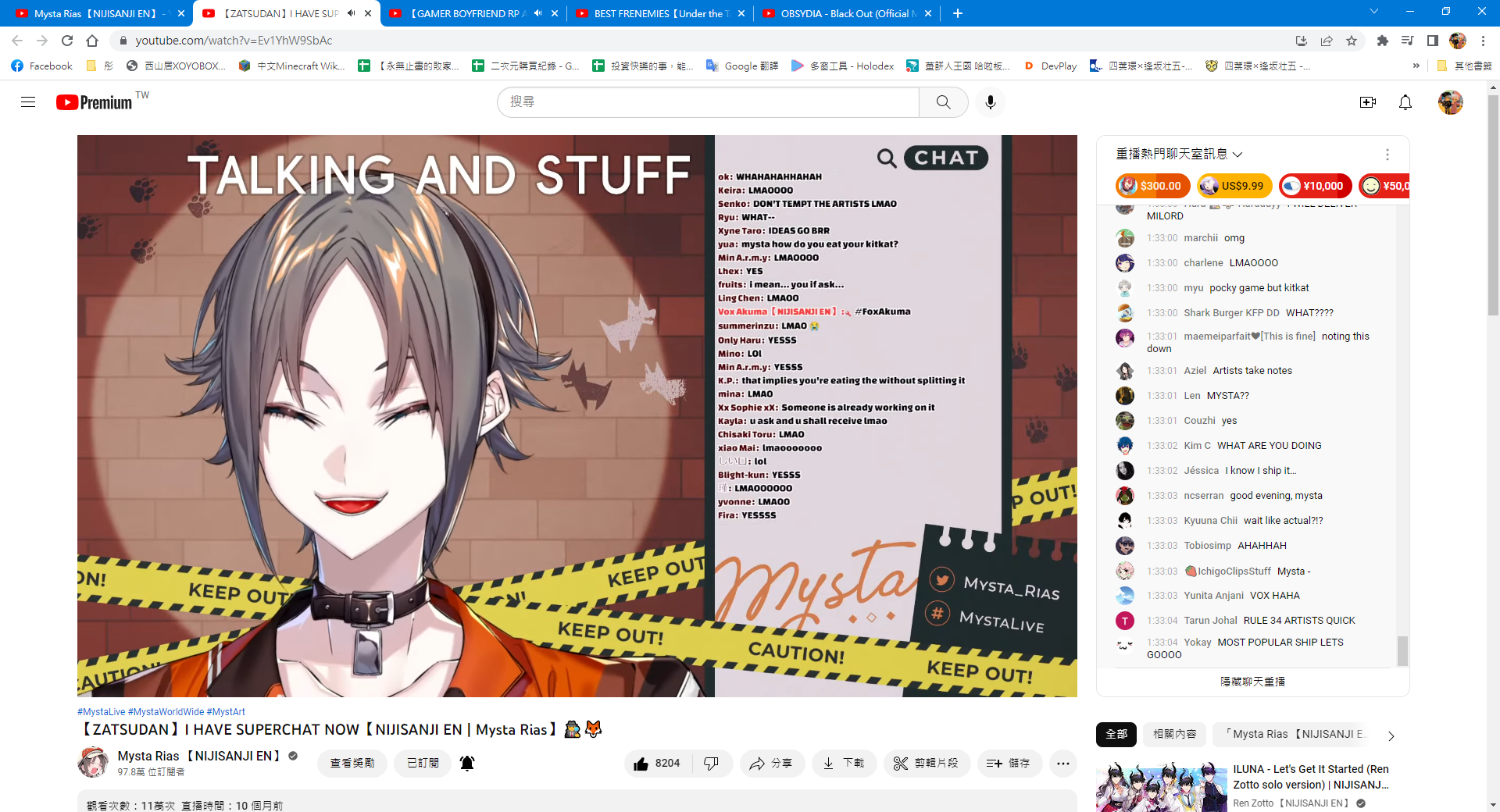Click the search magnifier button

pyautogui.click(x=944, y=102)
